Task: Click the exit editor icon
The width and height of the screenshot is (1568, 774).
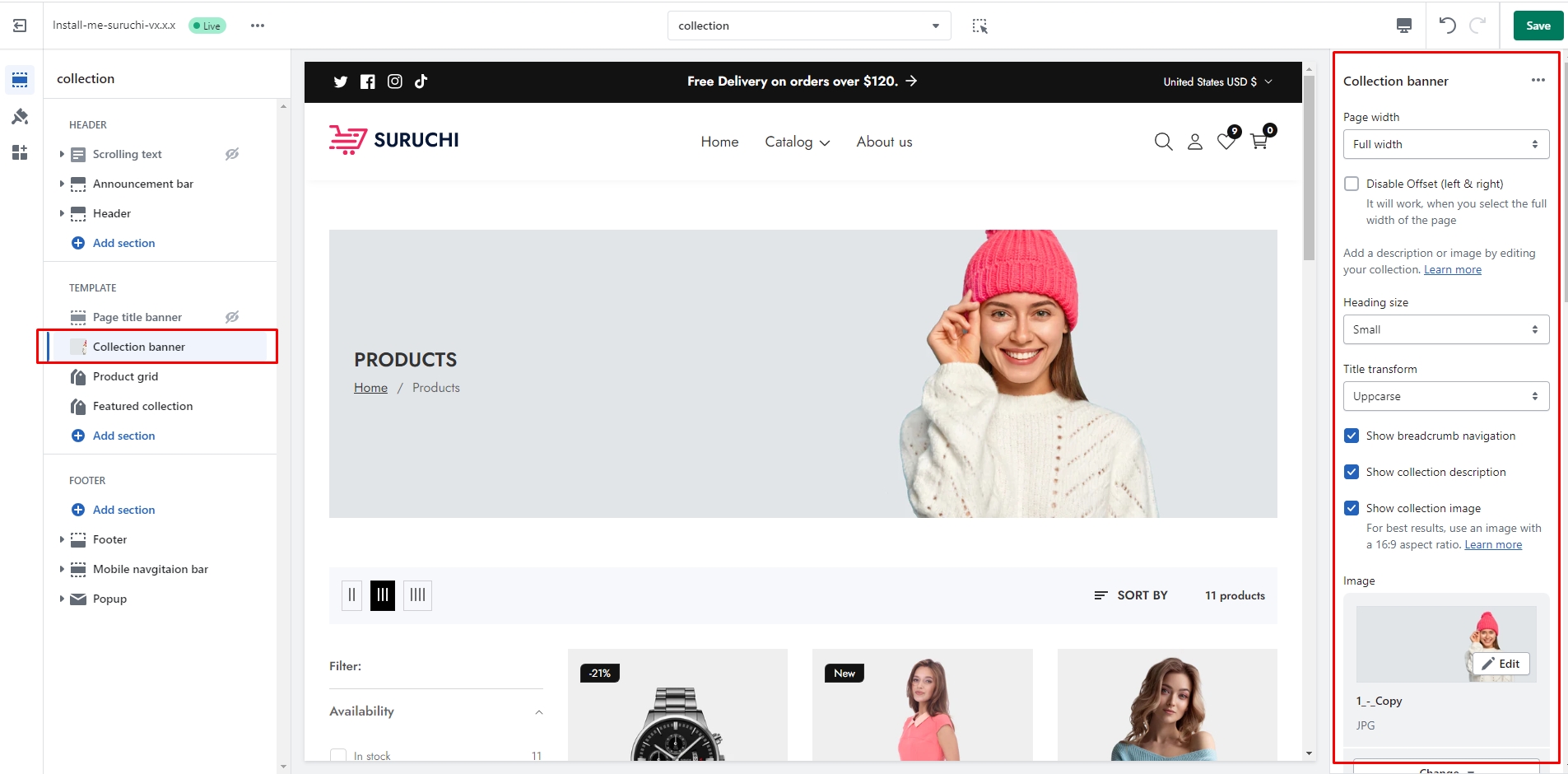Action: click(x=20, y=26)
